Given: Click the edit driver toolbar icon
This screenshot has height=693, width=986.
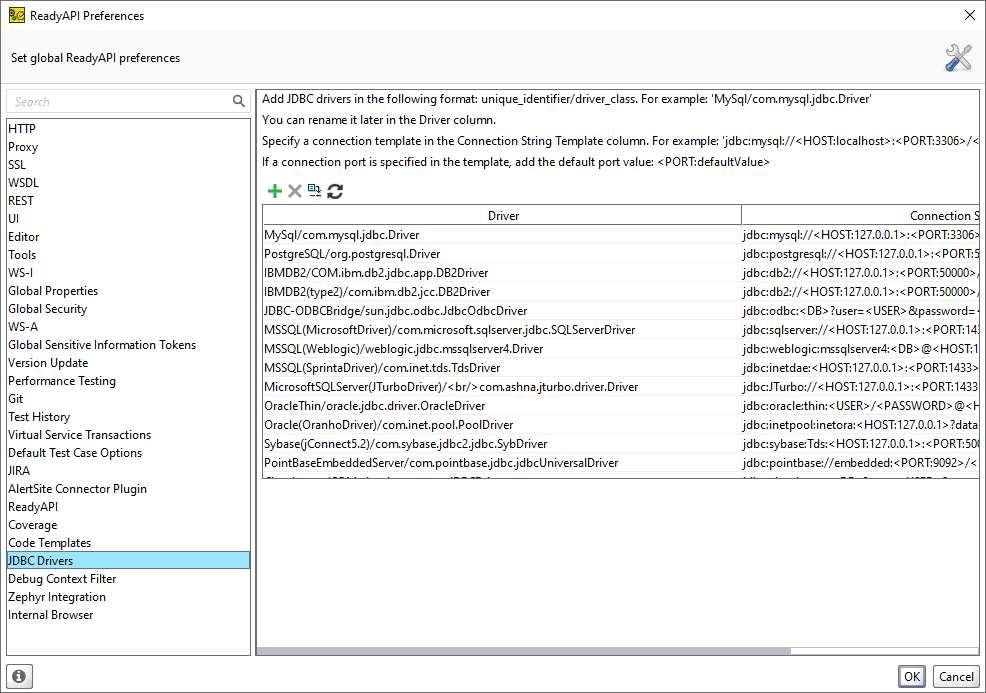Looking at the screenshot, I should (314, 191).
